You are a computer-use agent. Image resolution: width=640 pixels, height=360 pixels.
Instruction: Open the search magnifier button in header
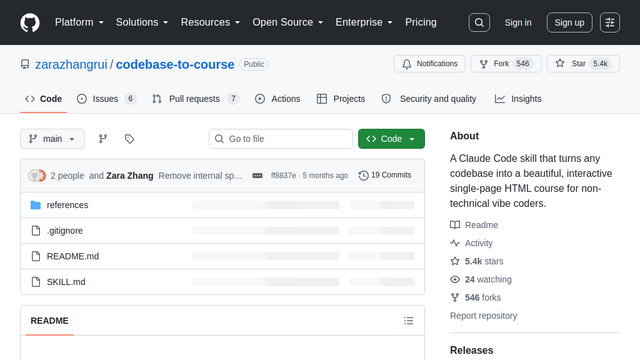pyautogui.click(x=479, y=22)
